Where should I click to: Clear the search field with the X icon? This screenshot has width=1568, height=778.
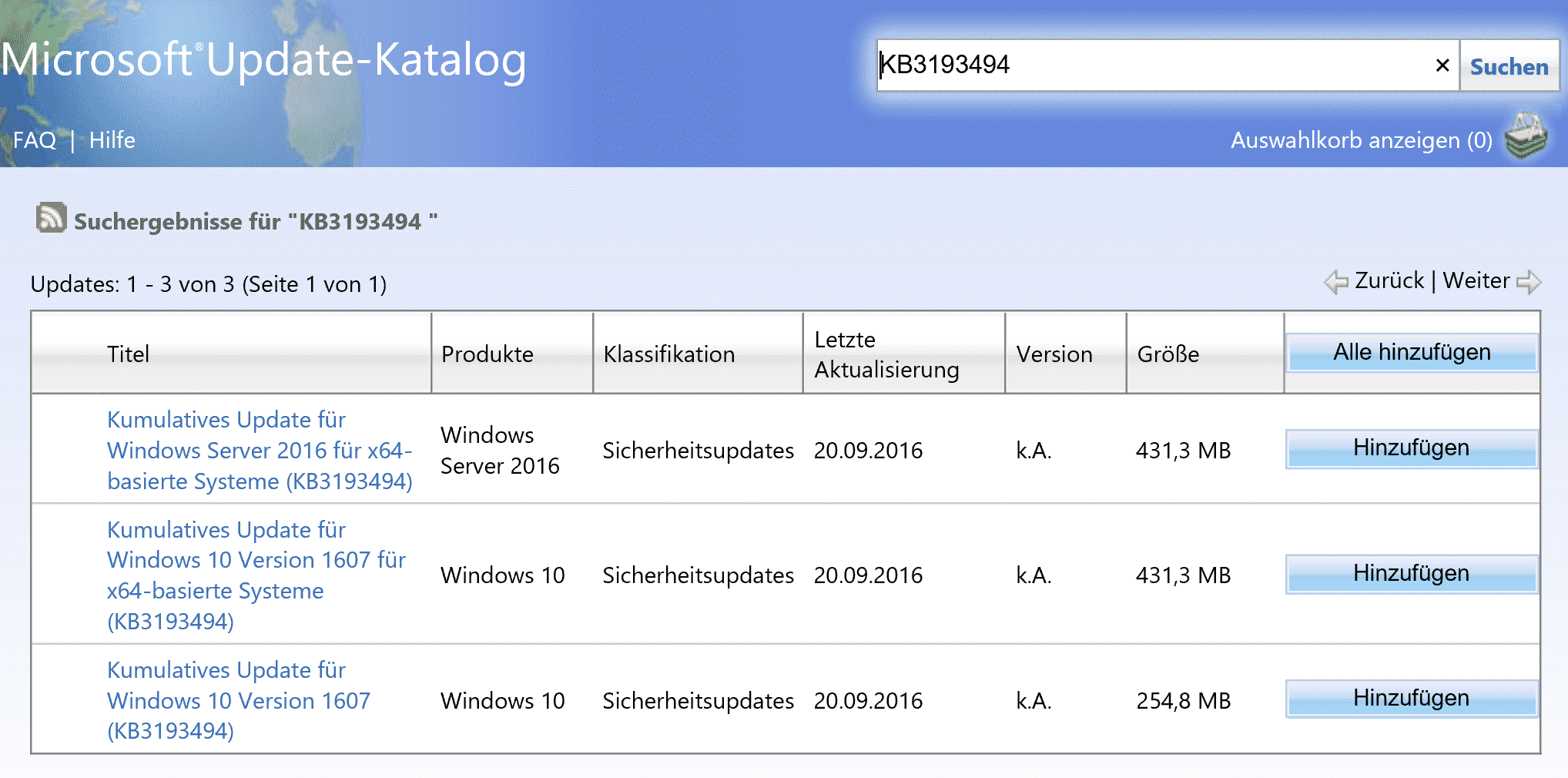[1442, 65]
